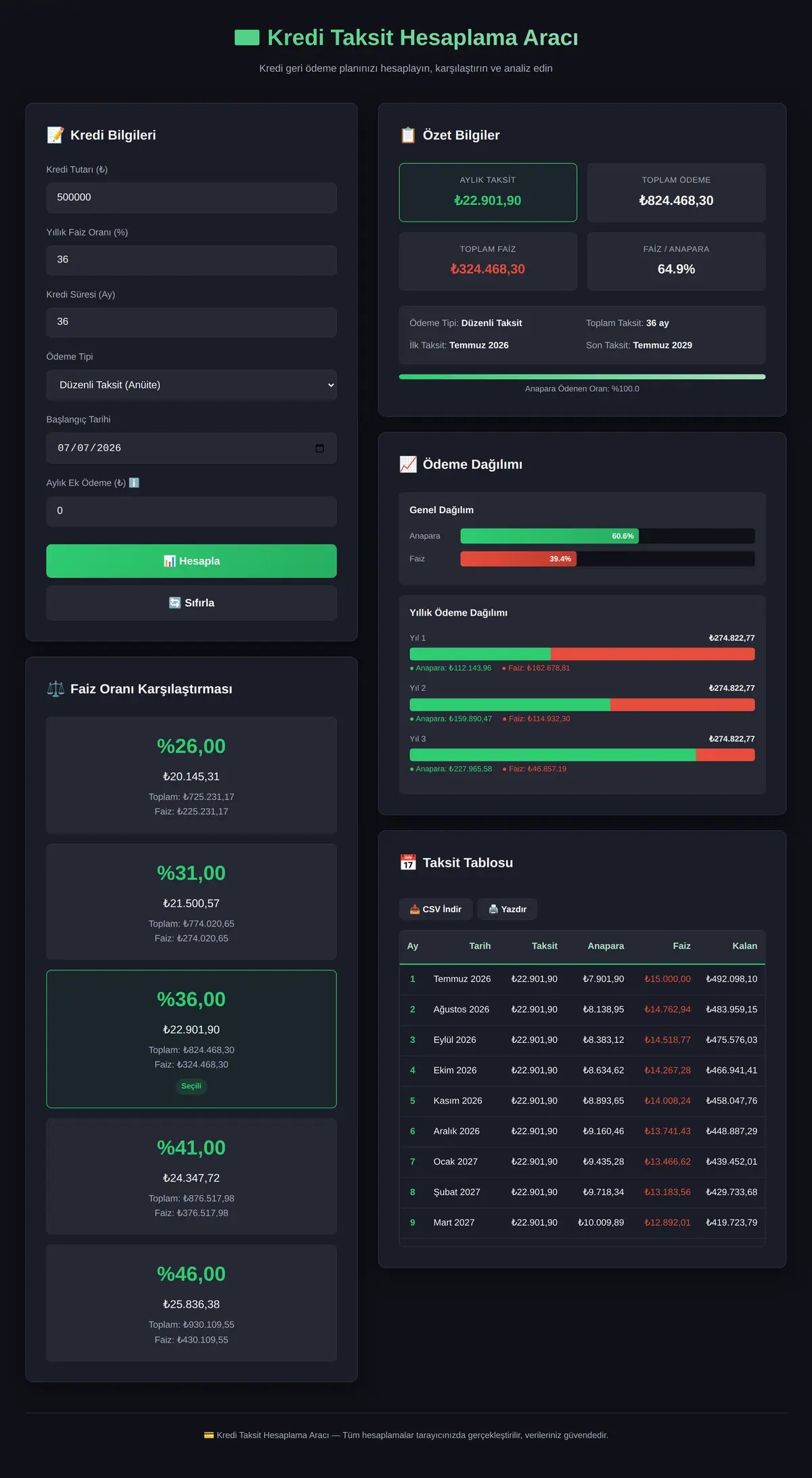Click the Aylık Ek Ödeme input field
The width and height of the screenshot is (812, 1478).
191,511
